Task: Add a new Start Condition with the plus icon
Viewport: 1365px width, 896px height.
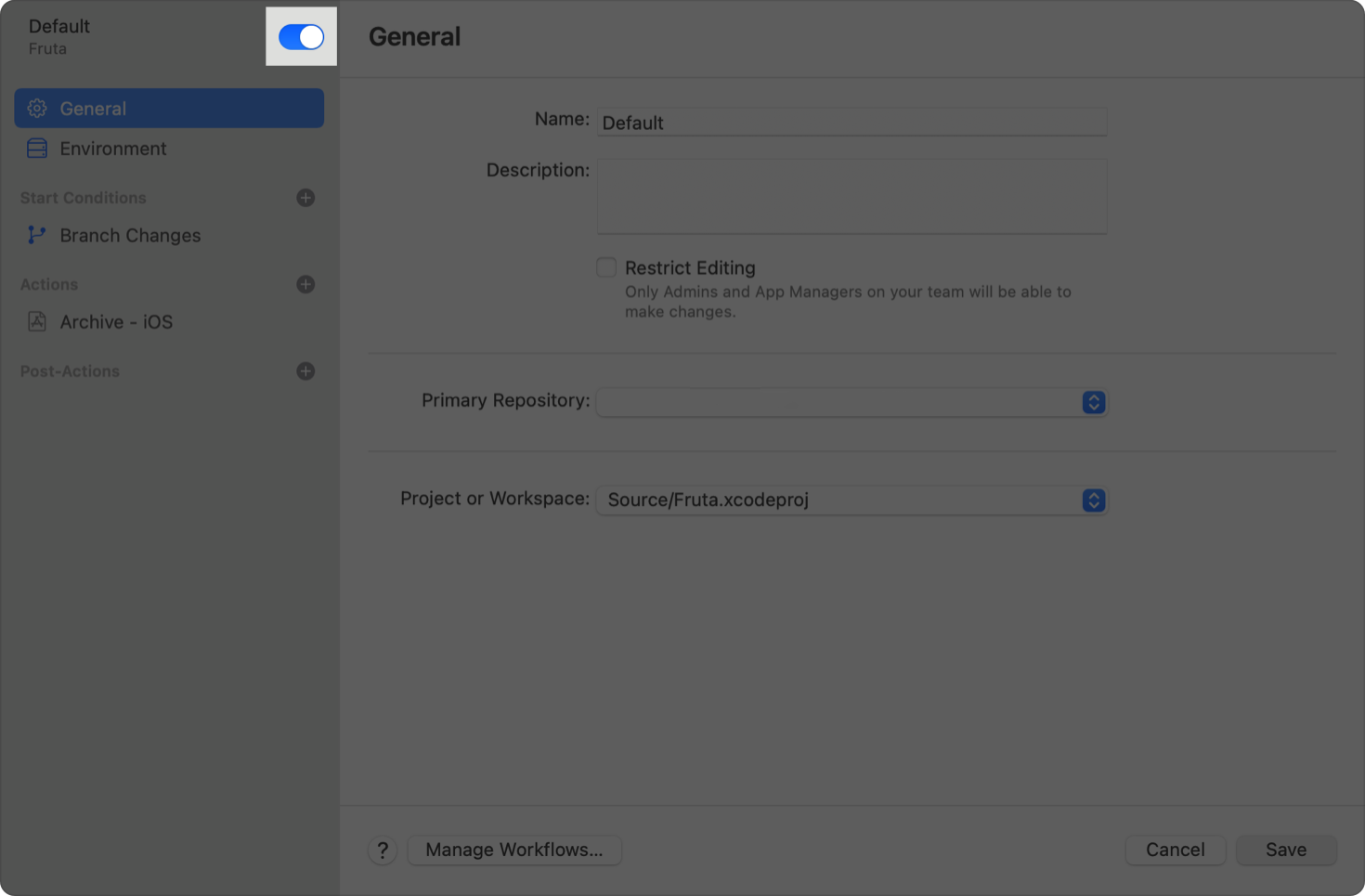Action: [x=305, y=197]
